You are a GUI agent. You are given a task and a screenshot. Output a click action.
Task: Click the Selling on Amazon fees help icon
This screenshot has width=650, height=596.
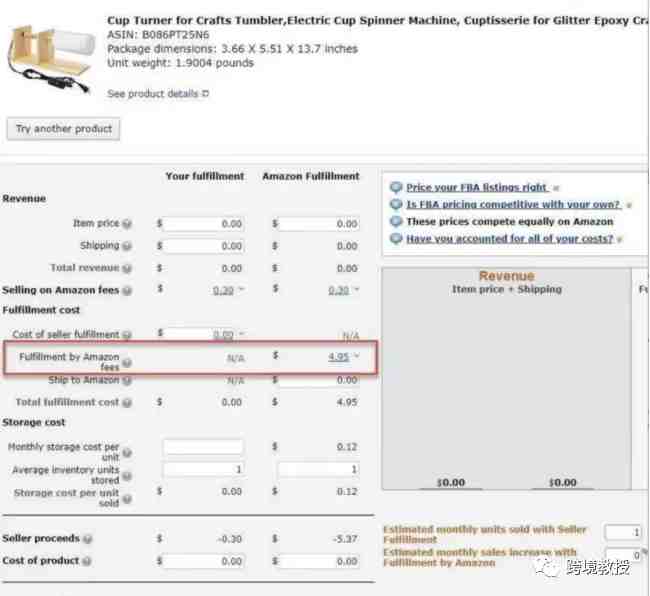click(127, 291)
